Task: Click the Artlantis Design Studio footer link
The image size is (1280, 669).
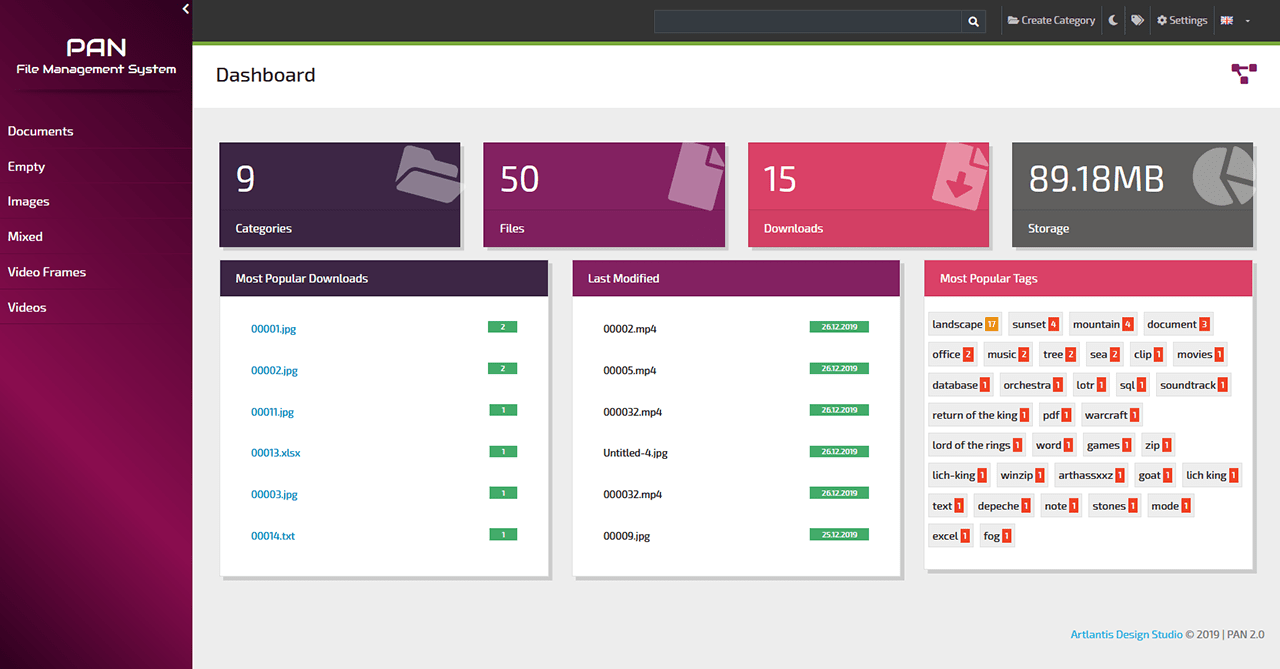Action: coord(1126,635)
